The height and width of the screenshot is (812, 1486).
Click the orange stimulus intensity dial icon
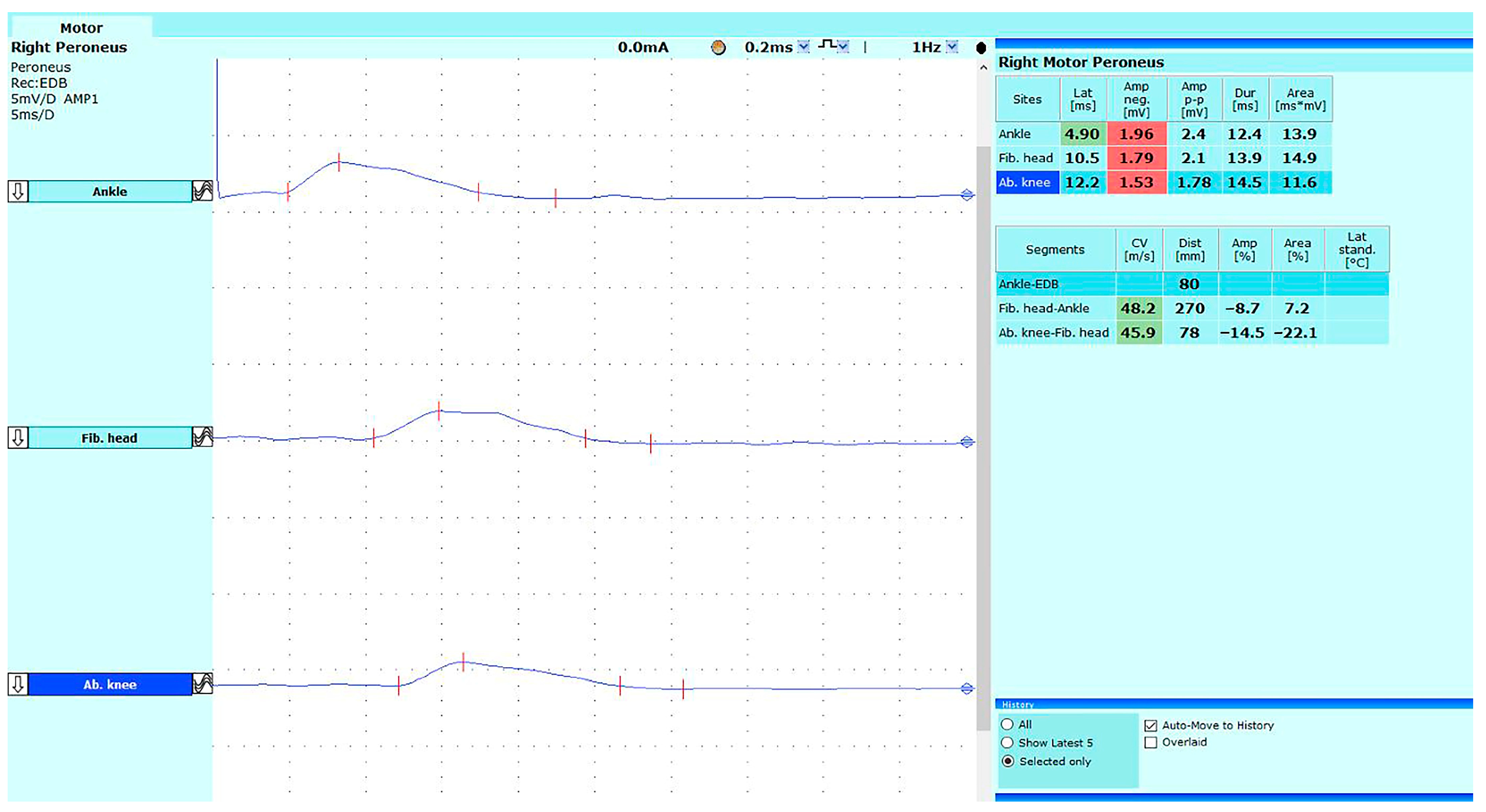[x=718, y=47]
